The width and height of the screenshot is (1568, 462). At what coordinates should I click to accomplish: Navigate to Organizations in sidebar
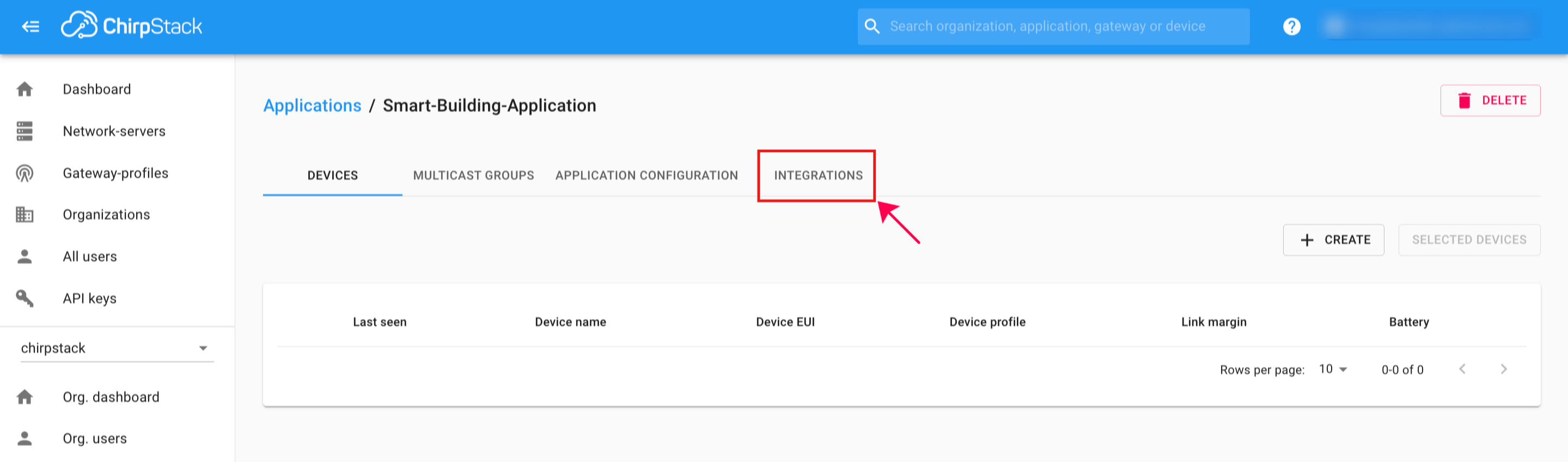click(x=106, y=215)
